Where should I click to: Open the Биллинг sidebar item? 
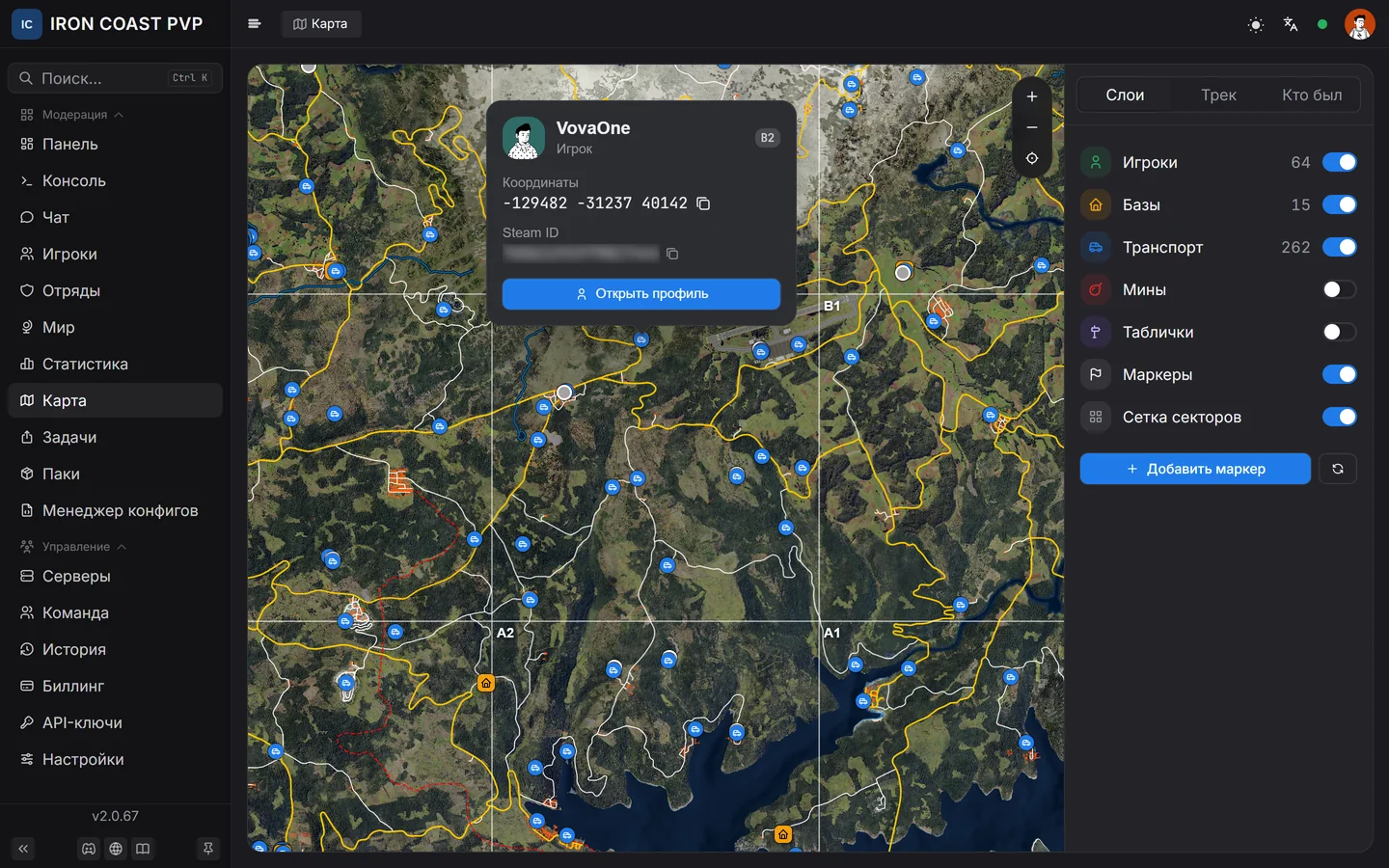click(x=115, y=686)
